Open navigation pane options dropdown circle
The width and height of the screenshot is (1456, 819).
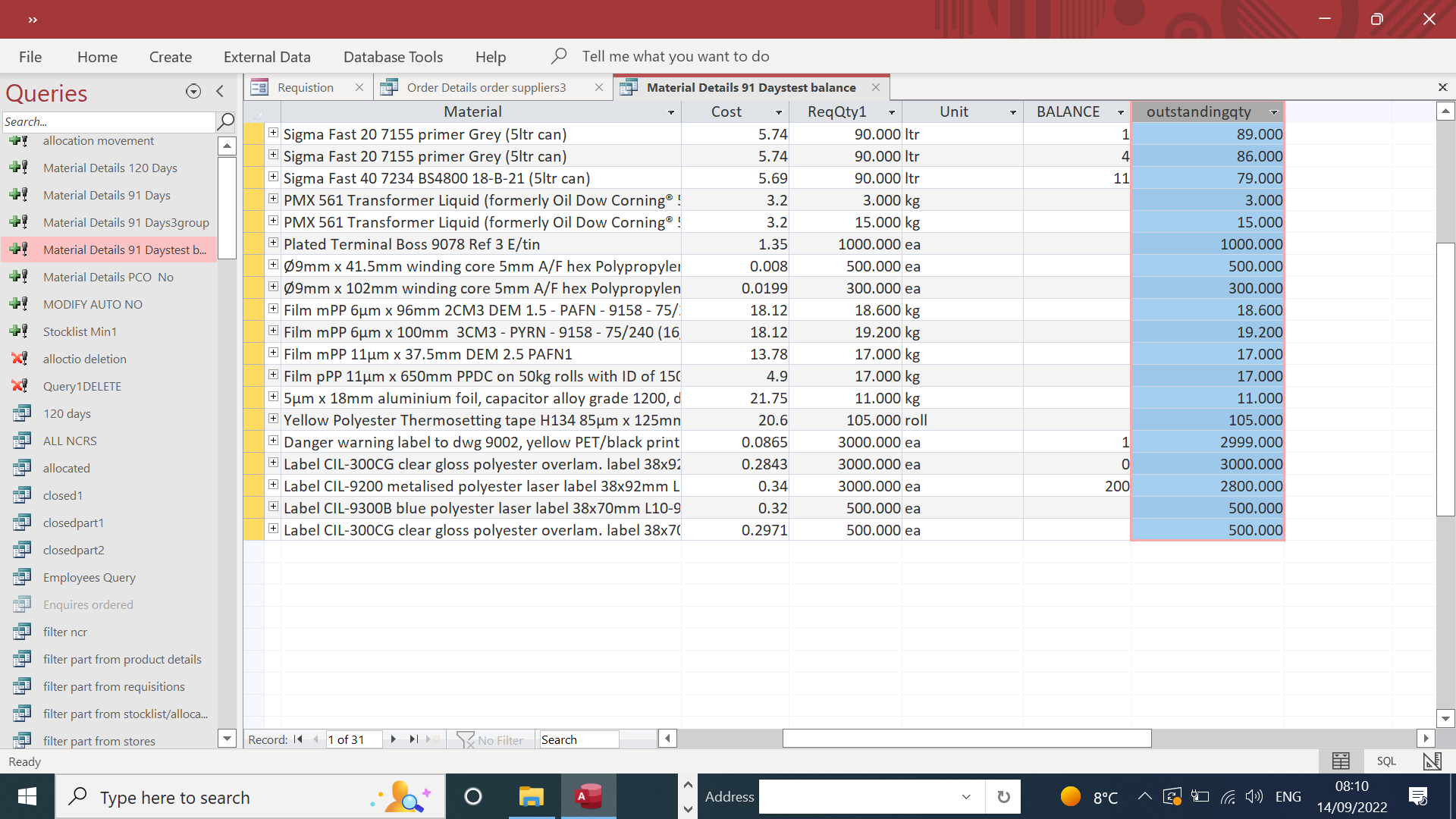[193, 92]
